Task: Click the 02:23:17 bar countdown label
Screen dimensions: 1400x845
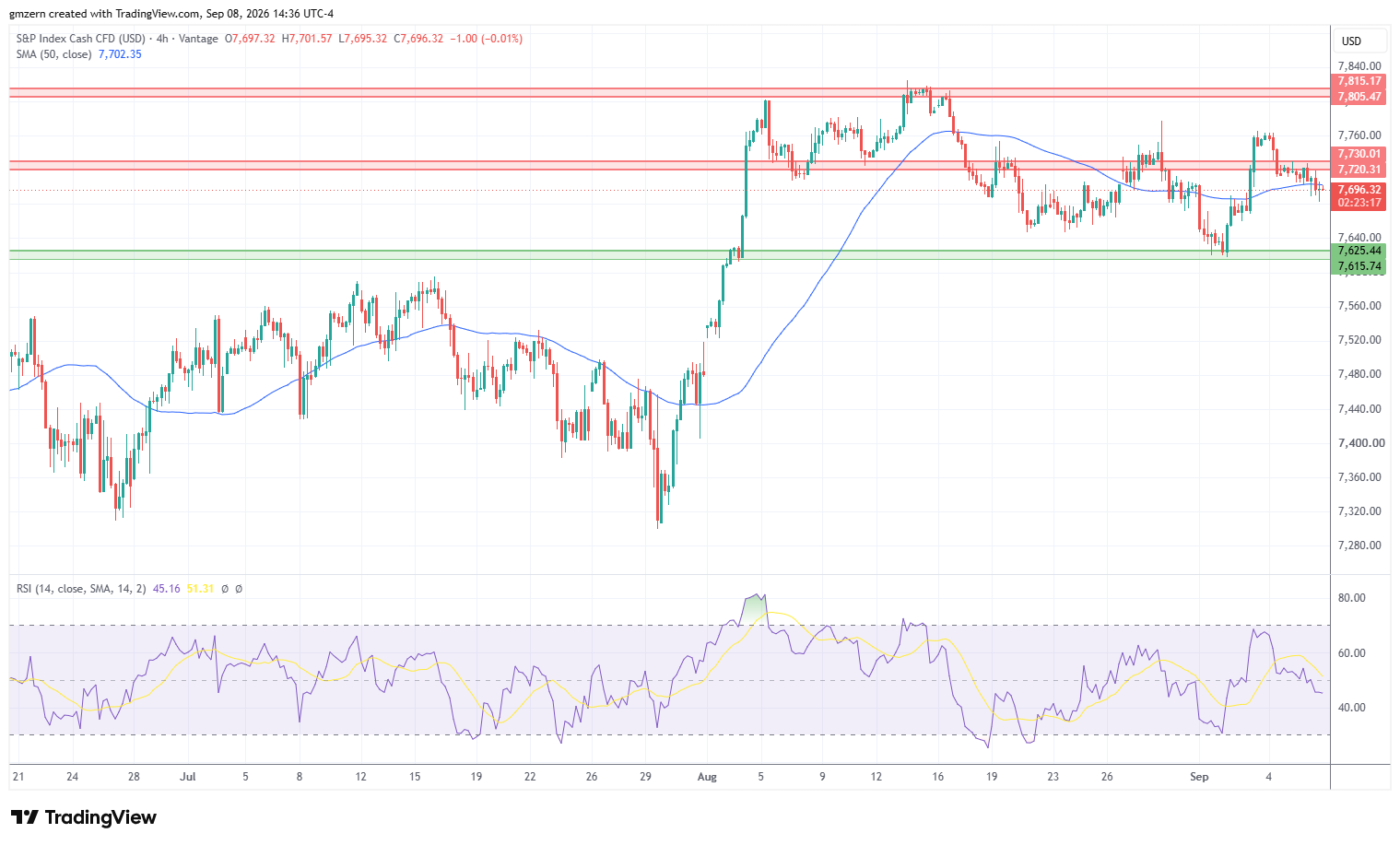Action: (x=1359, y=203)
